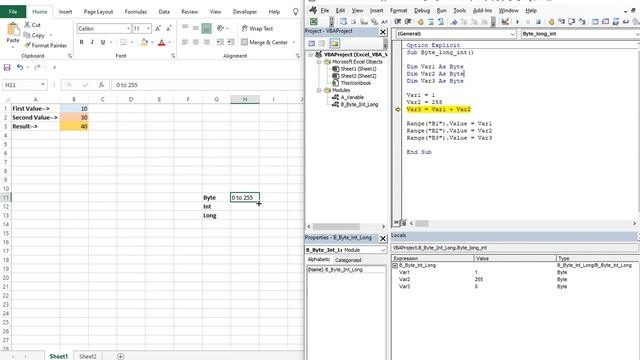
Task: Click the Tell Me lightbulb icon
Action: (x=296, y=12)
